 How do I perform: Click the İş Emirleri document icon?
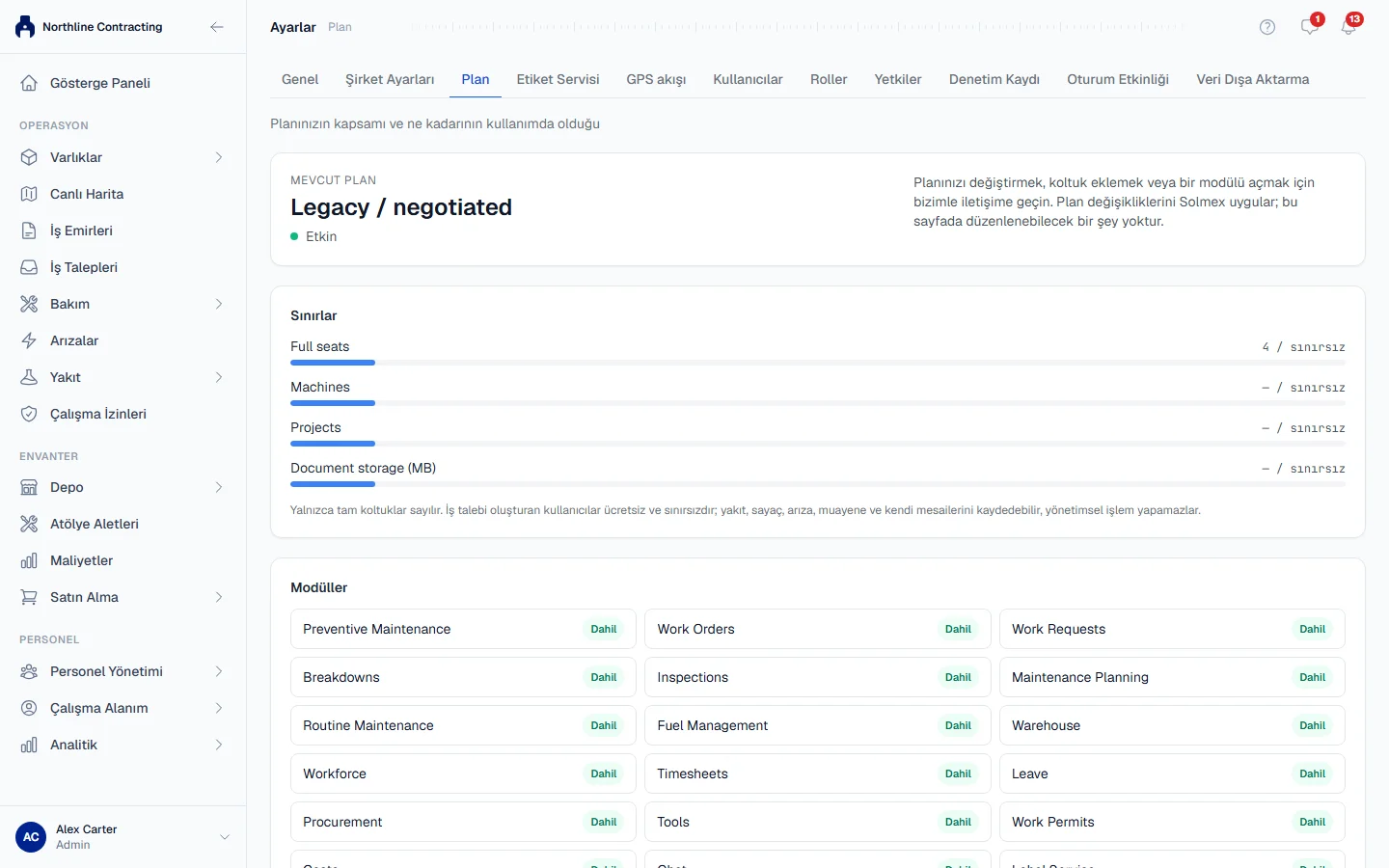(29, 231)
